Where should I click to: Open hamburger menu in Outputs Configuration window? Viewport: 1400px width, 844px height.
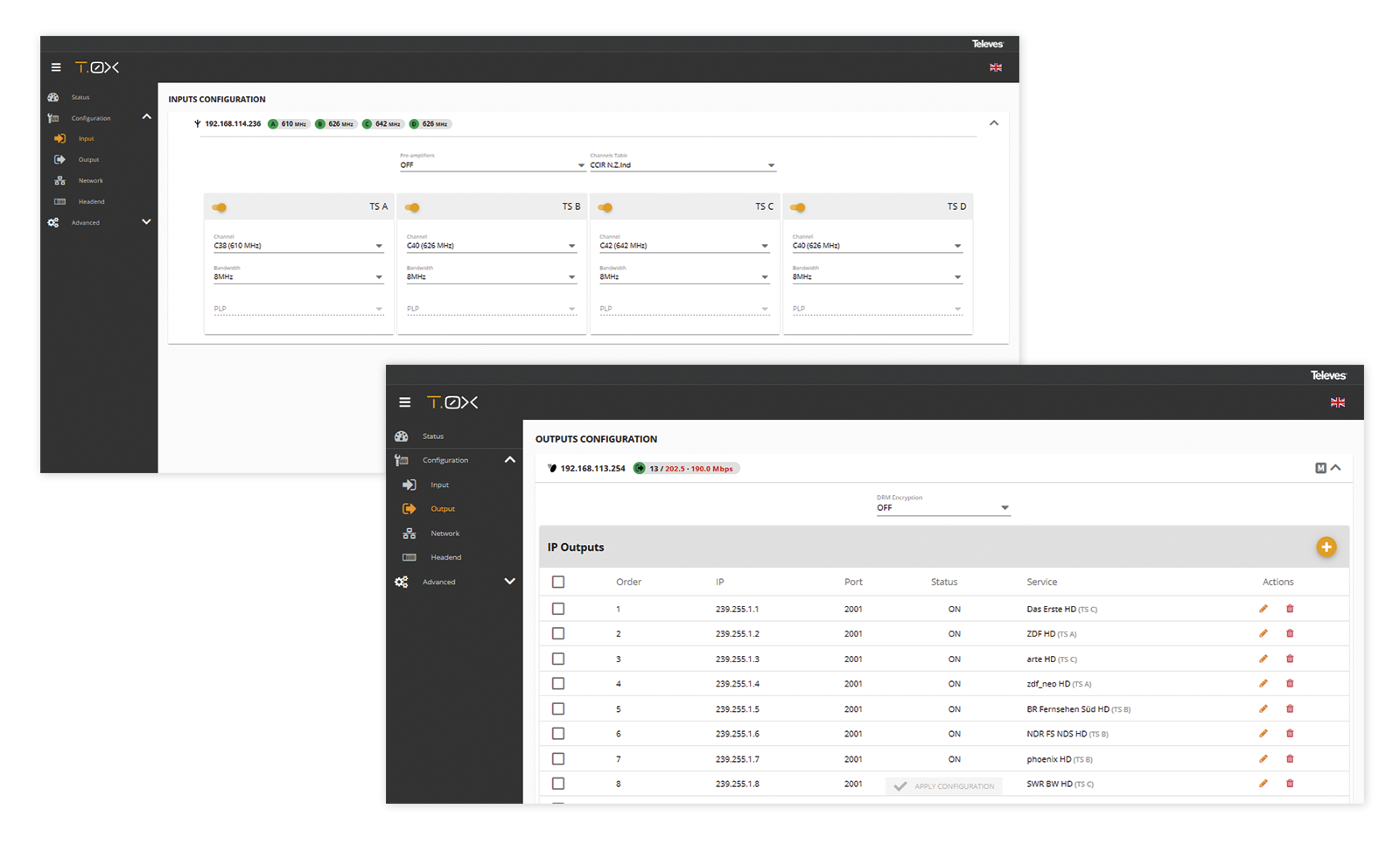404,402
